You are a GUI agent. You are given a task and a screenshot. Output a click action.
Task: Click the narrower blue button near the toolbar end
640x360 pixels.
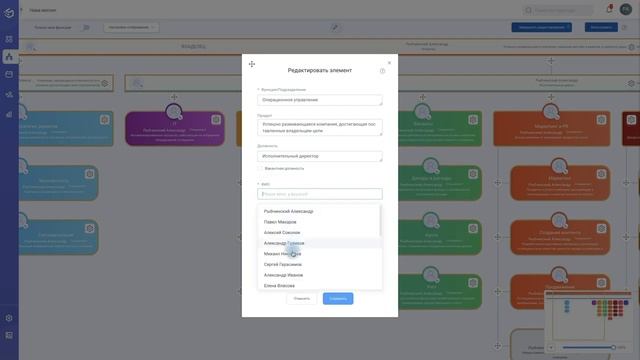click(601, 27)
